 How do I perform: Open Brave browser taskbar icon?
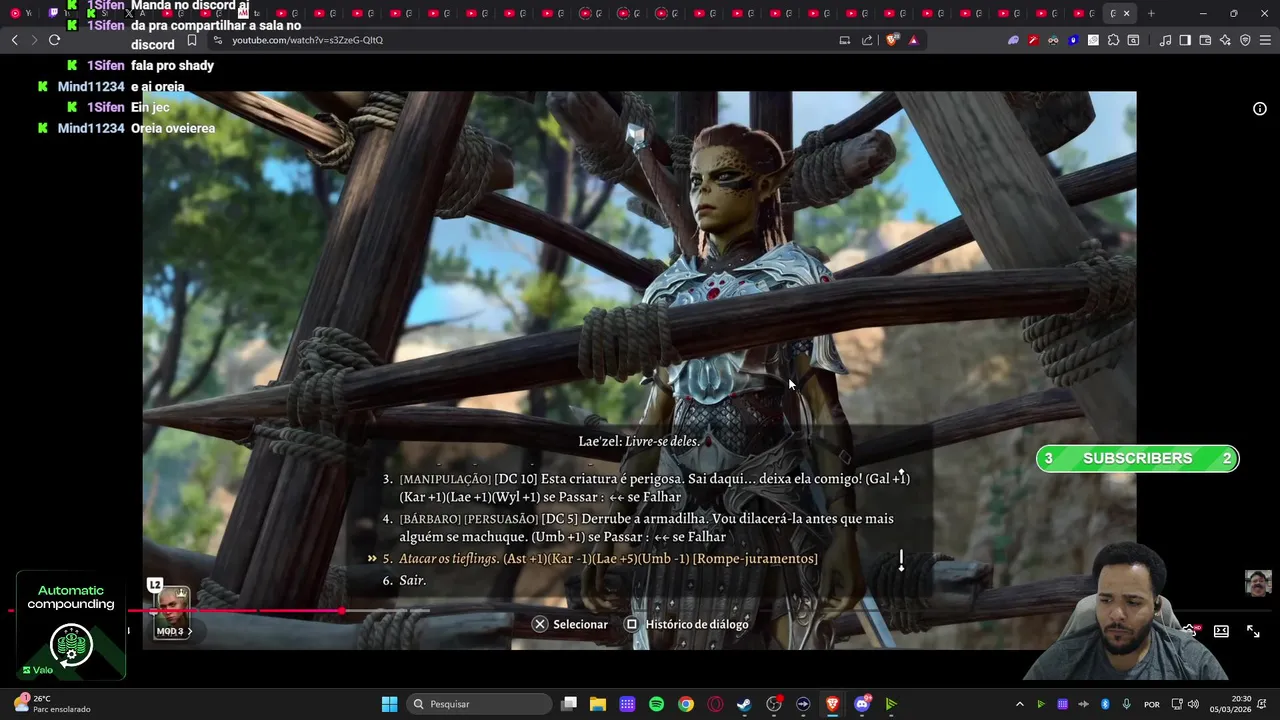[x=832, y=704]
